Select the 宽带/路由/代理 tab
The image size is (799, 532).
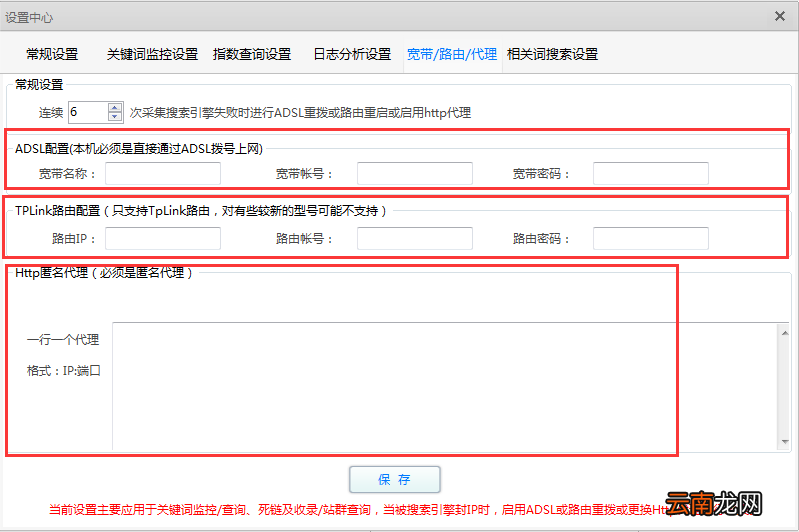pyautogui.click(x=452, y=54)
